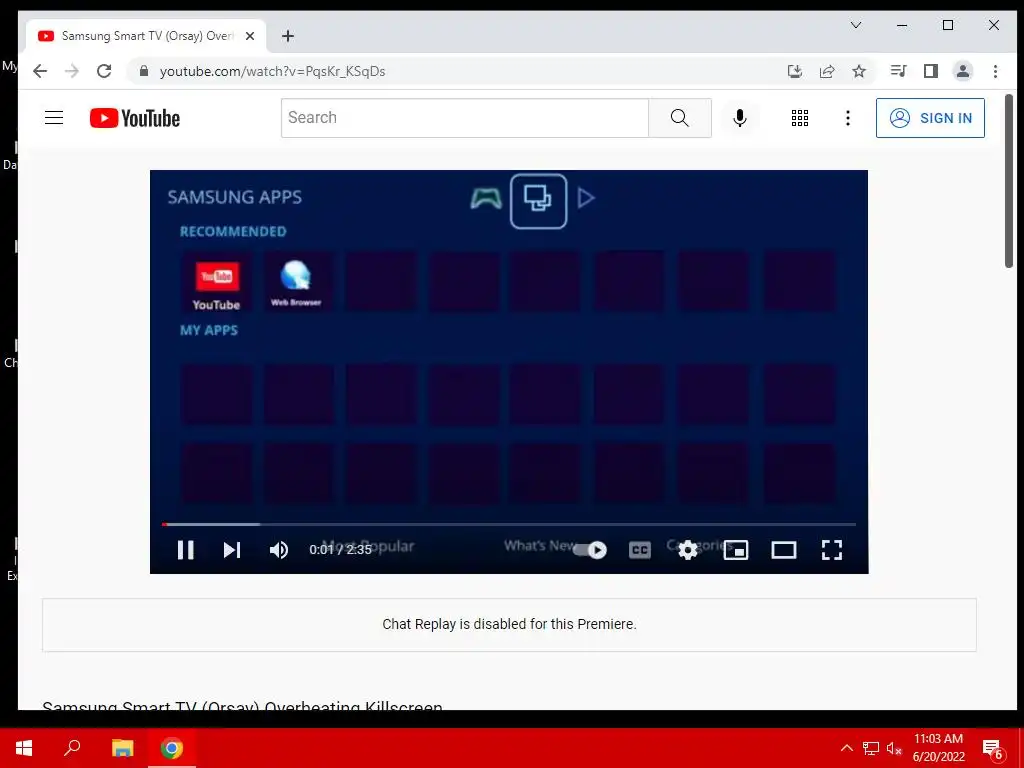The image size is (1024, 768).
Task: Open network status tray icon
Action: 870,748
